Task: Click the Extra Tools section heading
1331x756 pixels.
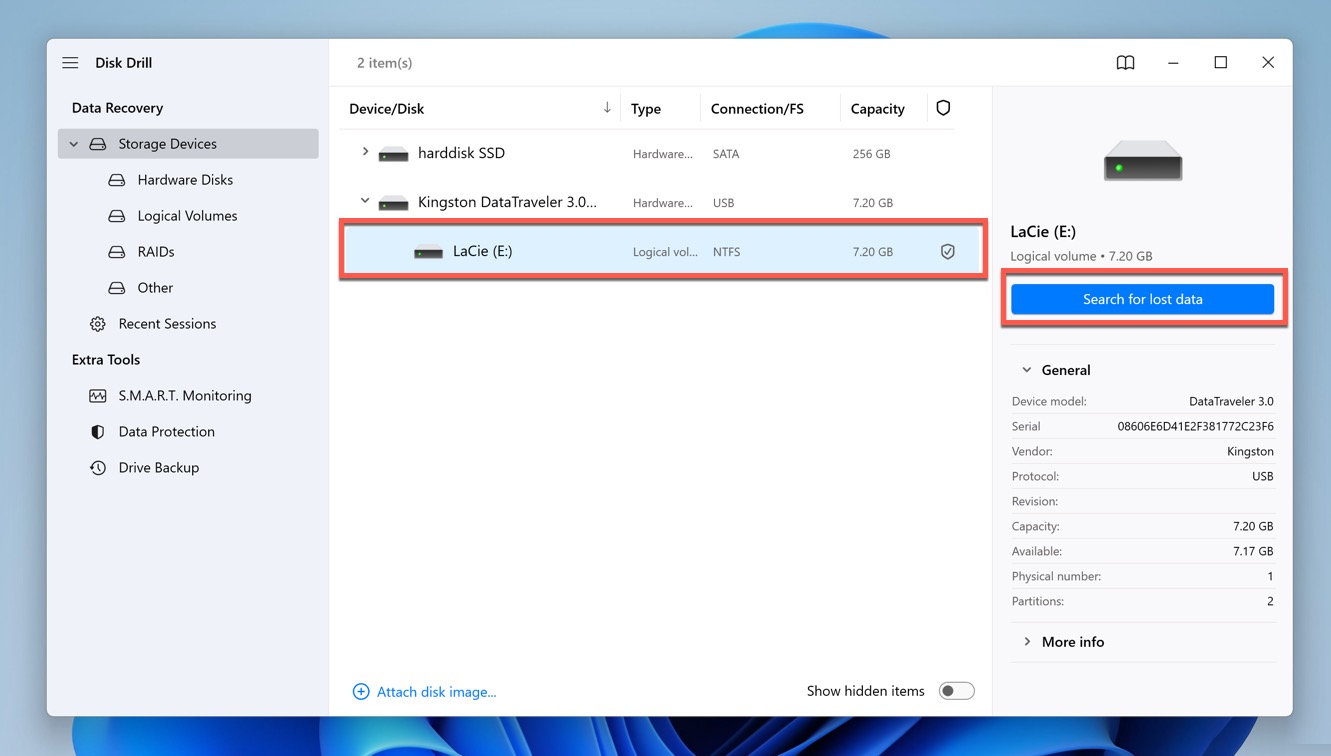Action: [x=106, y=360]
